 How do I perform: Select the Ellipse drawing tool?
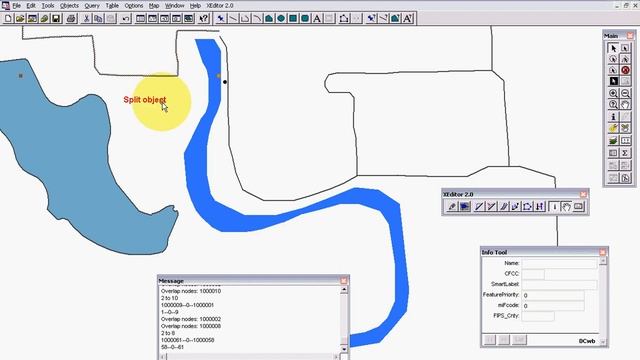[x=281, y=18]
